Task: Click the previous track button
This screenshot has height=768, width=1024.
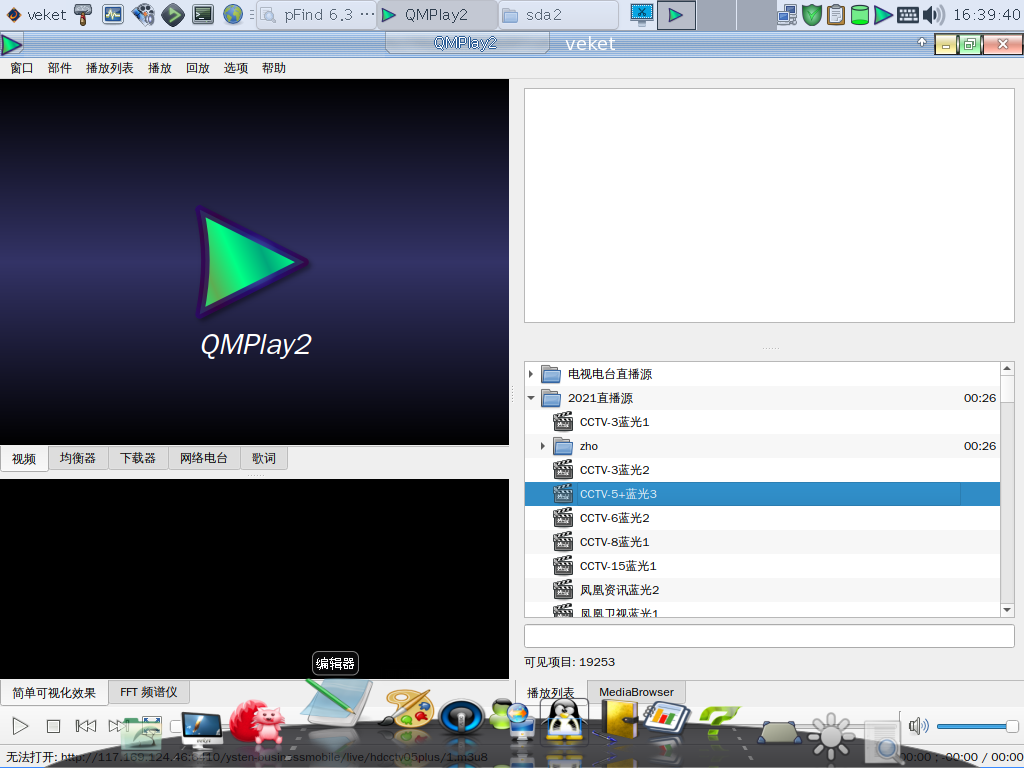Action: pos(86,726)
